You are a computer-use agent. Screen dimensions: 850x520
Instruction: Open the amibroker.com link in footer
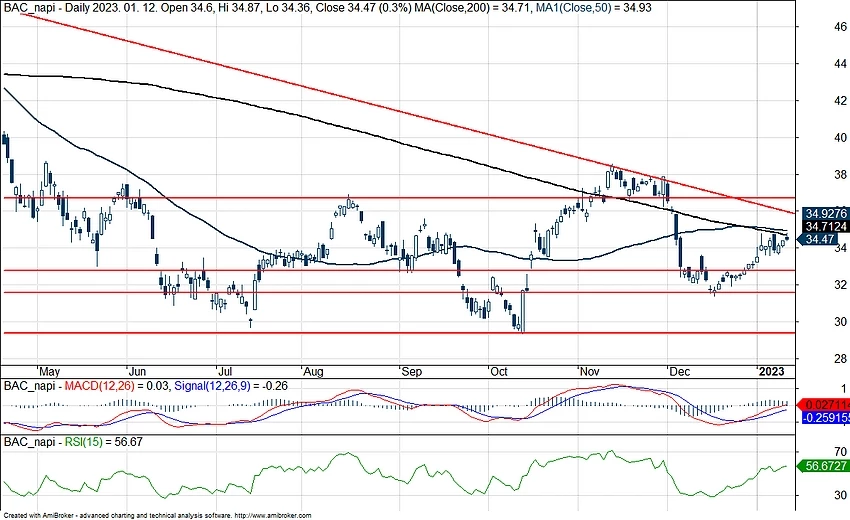(x=273, y=516)
